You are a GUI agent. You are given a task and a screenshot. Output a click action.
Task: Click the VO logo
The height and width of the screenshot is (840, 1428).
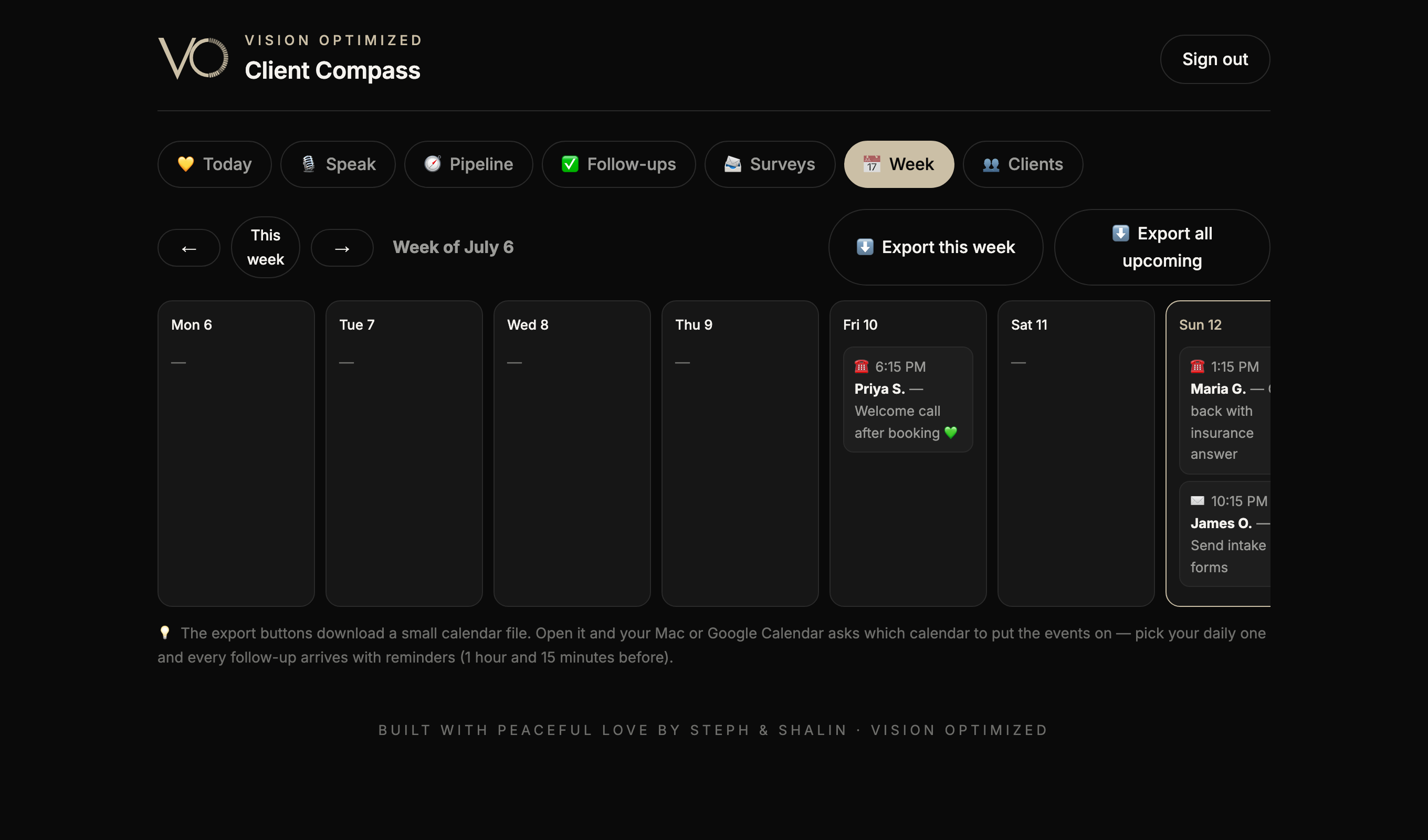click(x=193, y=58)
